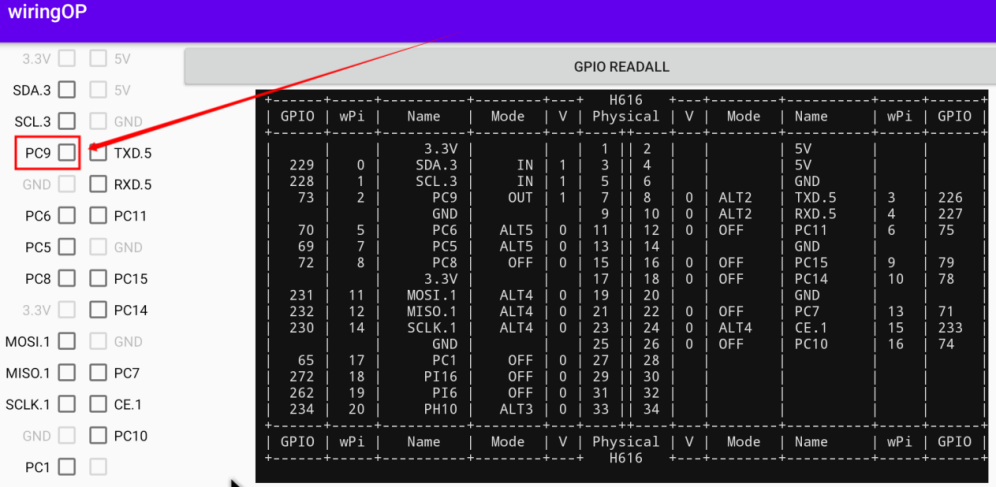Click GPIO value 227 in the table

pos(950,214)
